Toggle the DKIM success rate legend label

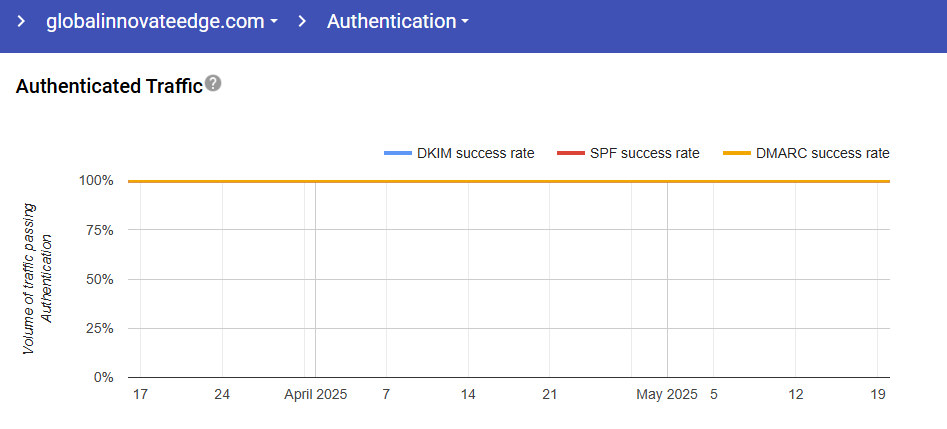476,153
